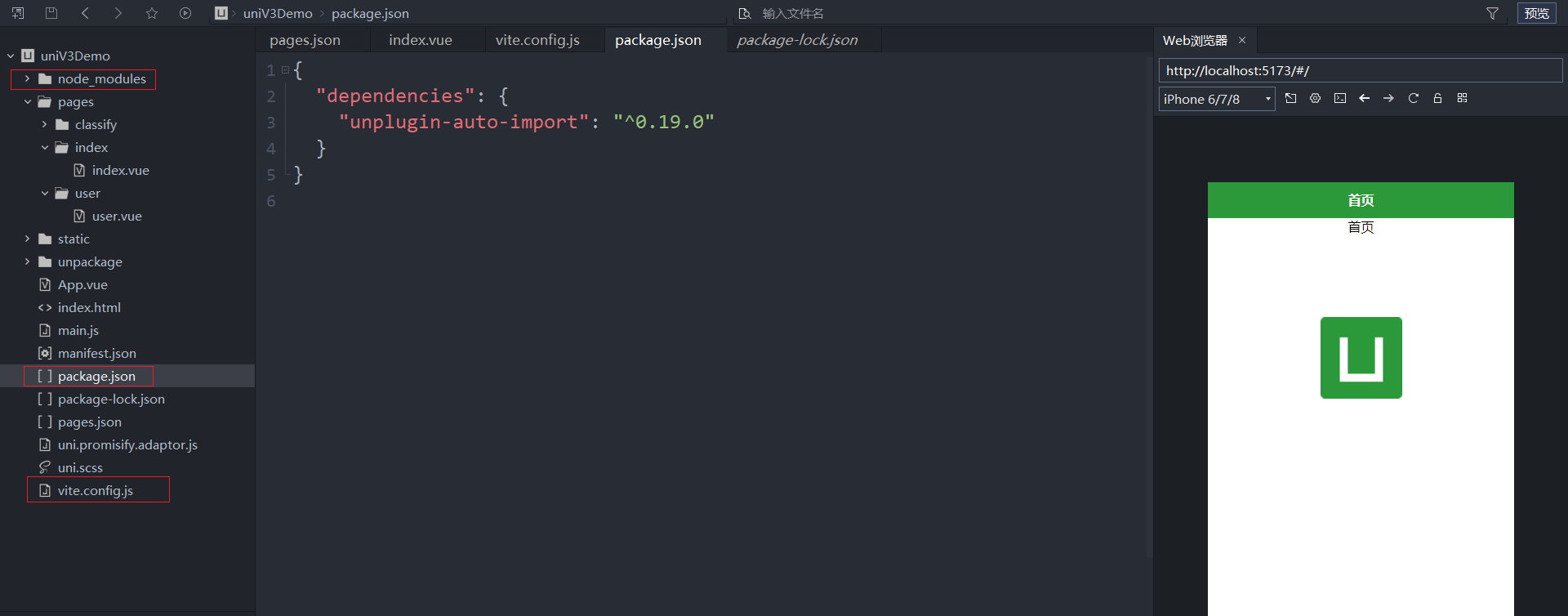Click the navigate back chevron in top toolbar

[85, 13]
